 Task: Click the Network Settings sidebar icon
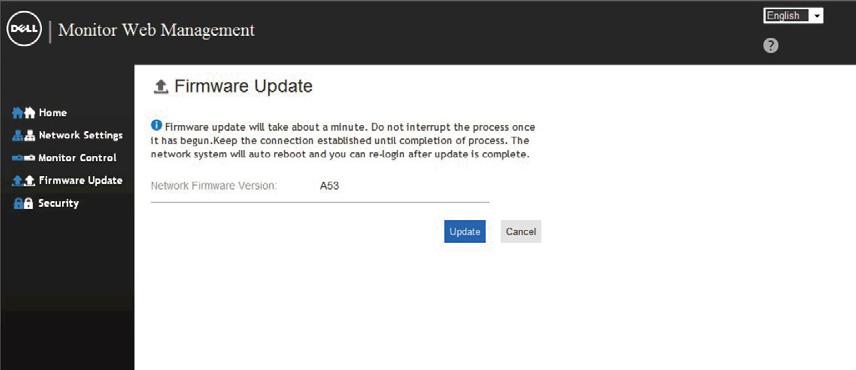[23, 135]
